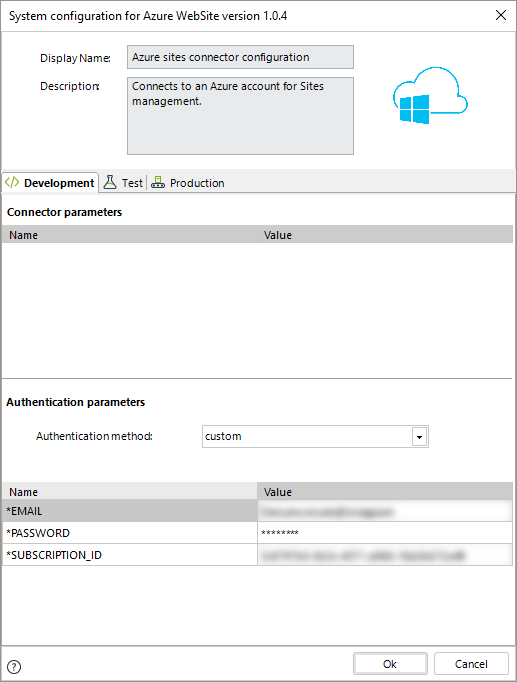Image resolution: width=517 pixels, height=682 pixels.
Task: Close the System configuration dialog
Action: 501,15
